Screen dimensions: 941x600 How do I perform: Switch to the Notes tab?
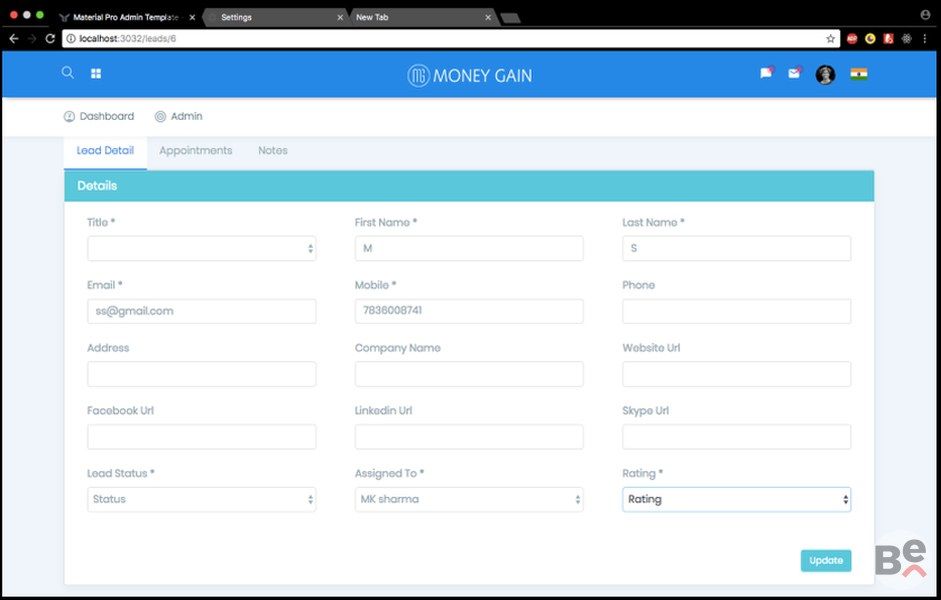272,151
